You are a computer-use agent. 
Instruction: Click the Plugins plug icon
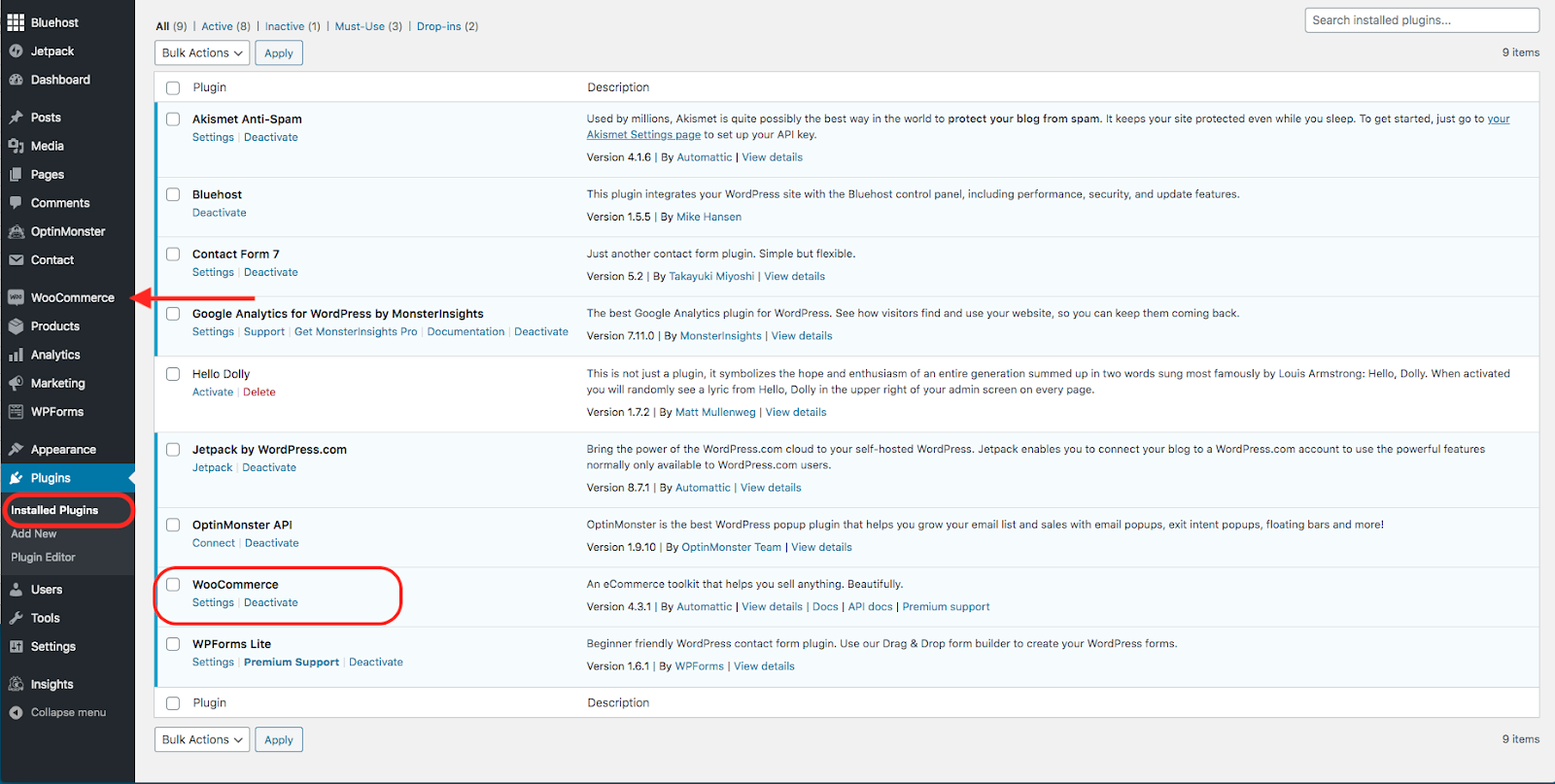coord(16,478)
